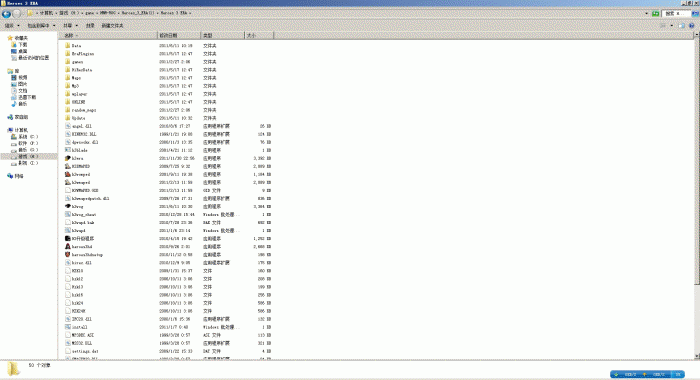
Task: Click the EraPlugins folder icon
Action: click(x=68, y=54)
